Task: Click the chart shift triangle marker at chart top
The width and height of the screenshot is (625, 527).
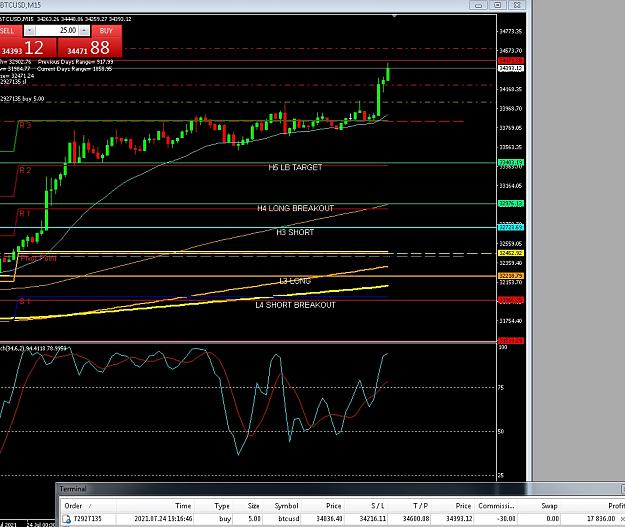Action: click(x=394, y=16)
